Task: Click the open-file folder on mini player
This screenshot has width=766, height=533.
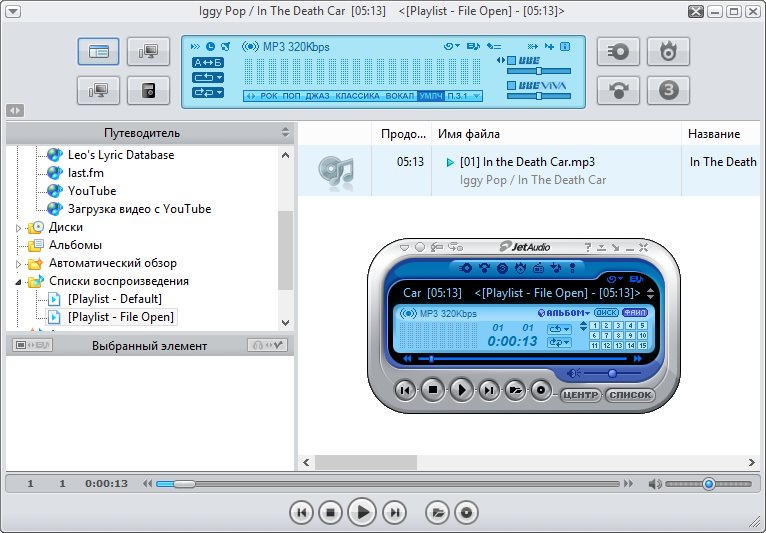Action: click(514, 390)
